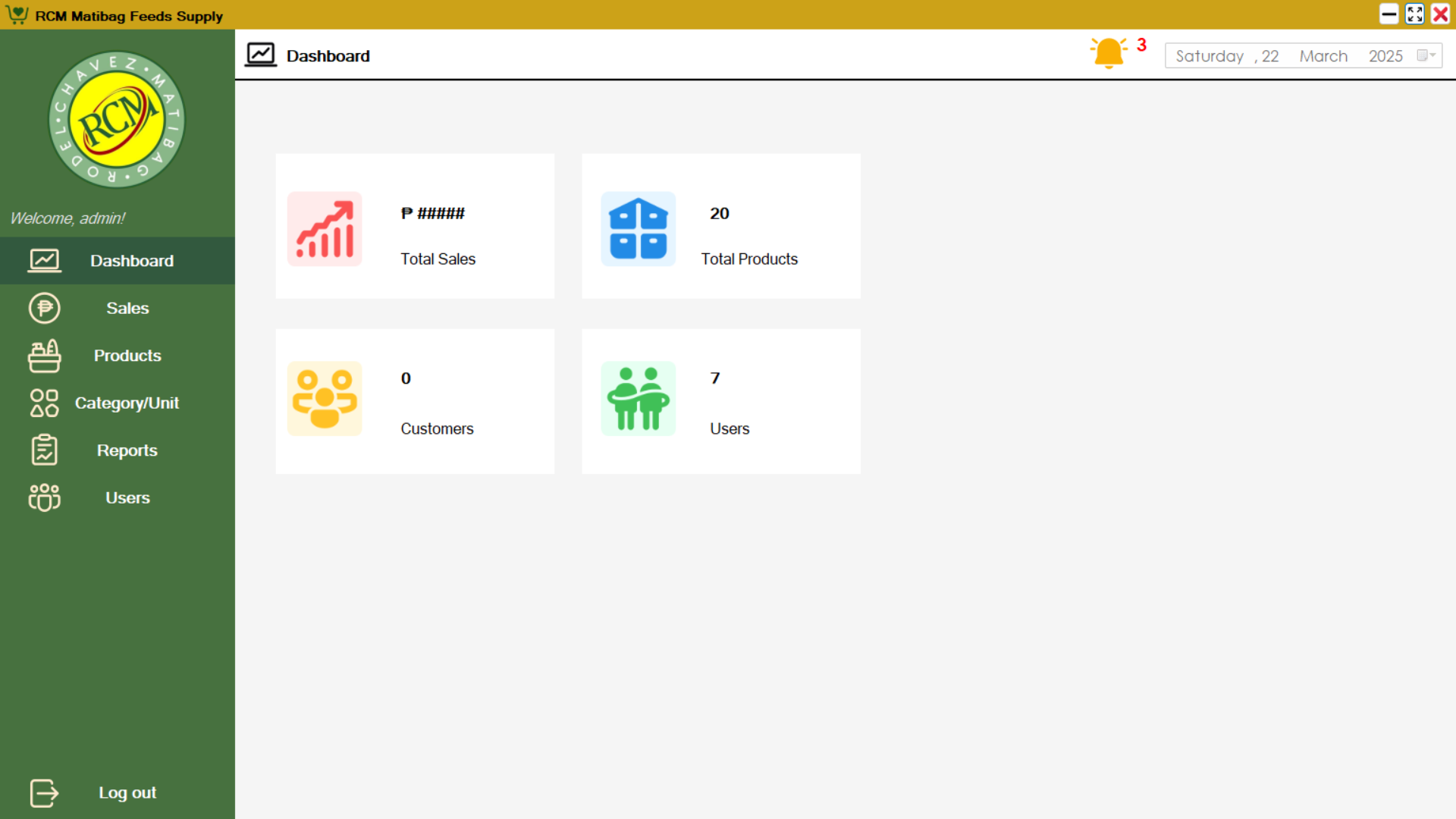The image size is (1456, 819).
Task: Select the weekday Saturday in date field
Action: 1210,56
